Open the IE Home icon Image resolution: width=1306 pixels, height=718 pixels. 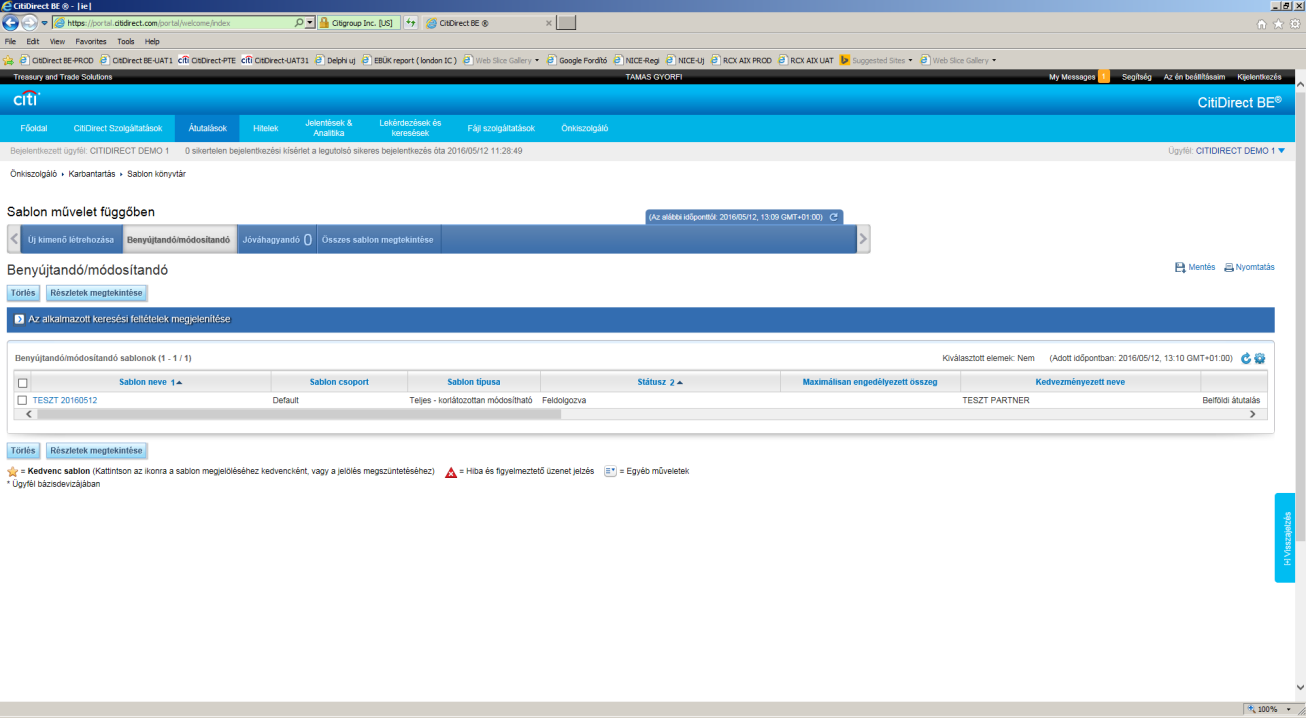pyautogui.click(x=1262, y=23)
